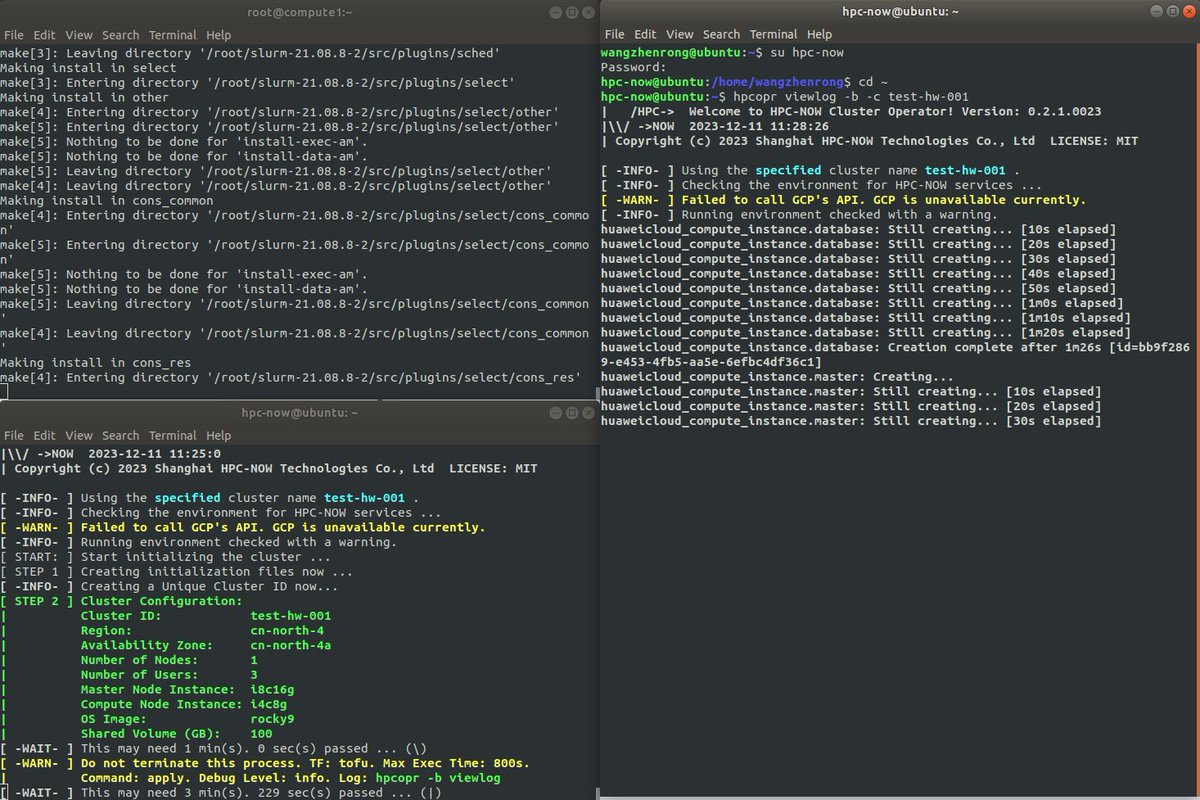
Task: Open the Edit menu of the right terminal
Action: click(x=643, y=33)
